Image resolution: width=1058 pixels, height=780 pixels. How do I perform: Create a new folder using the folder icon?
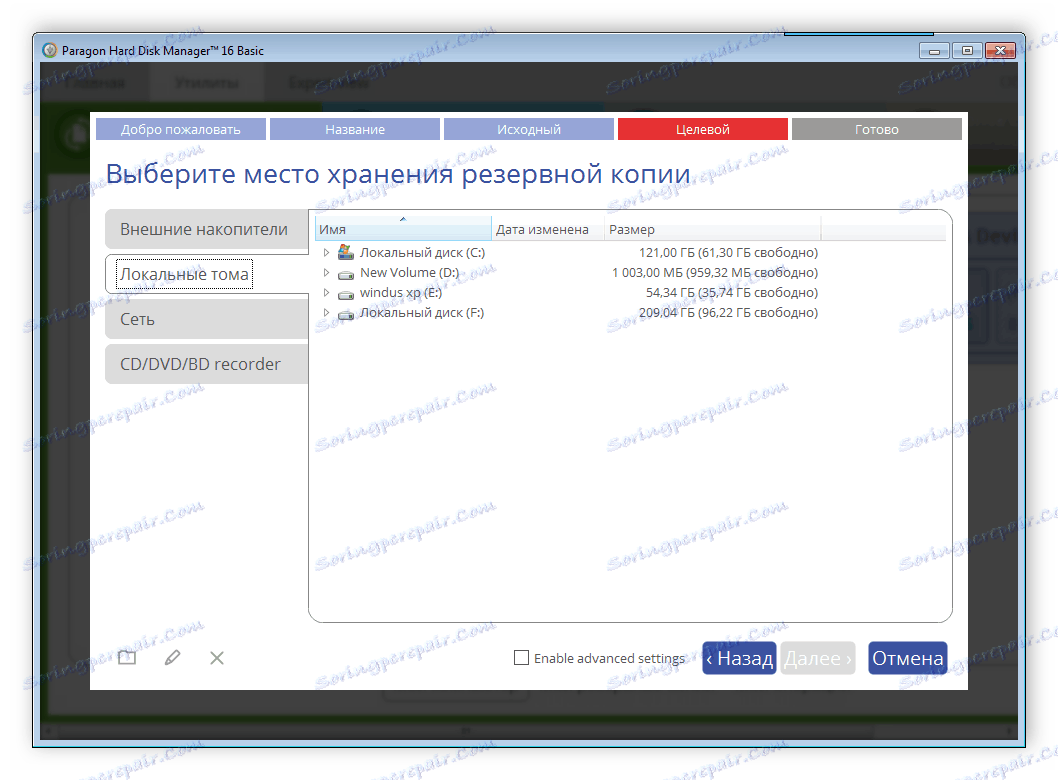coord(126,657)
